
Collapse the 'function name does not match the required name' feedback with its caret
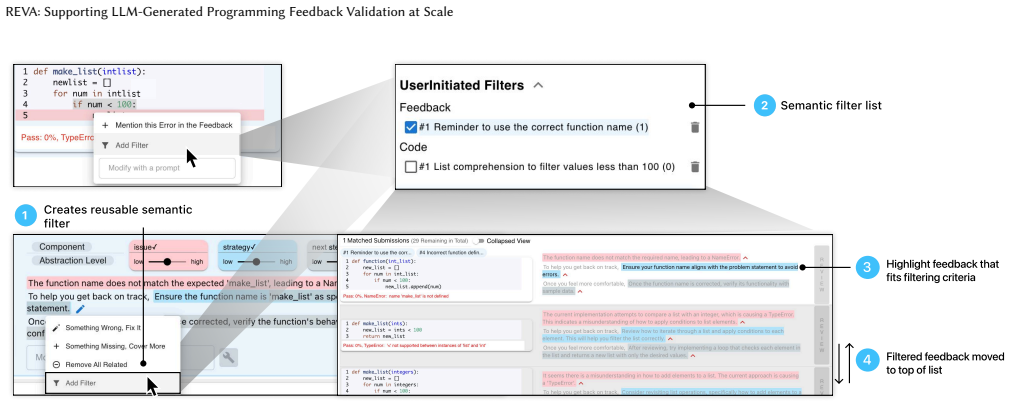point(745,257)
